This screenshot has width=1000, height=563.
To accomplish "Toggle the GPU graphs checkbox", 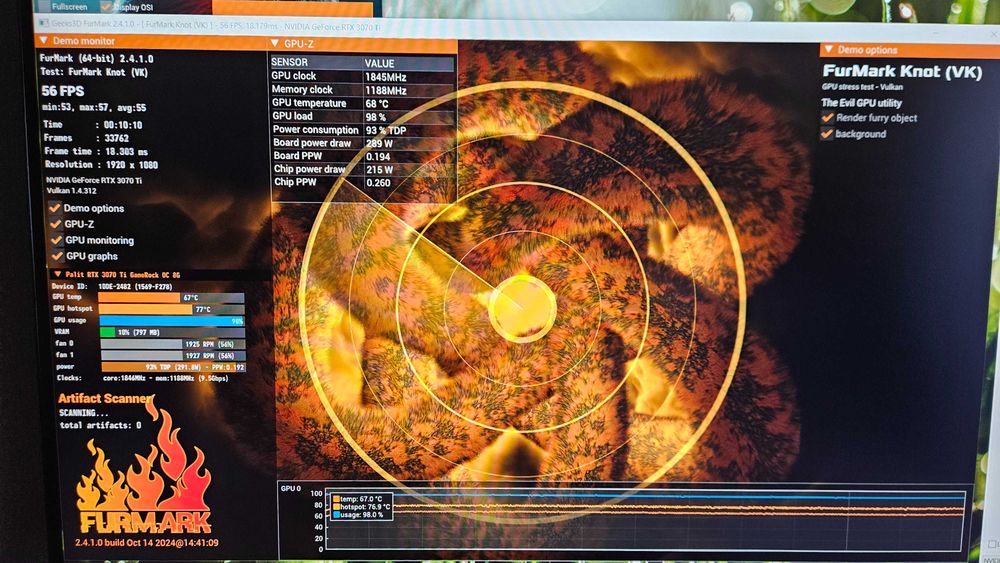I will click(x=57, y=256).
